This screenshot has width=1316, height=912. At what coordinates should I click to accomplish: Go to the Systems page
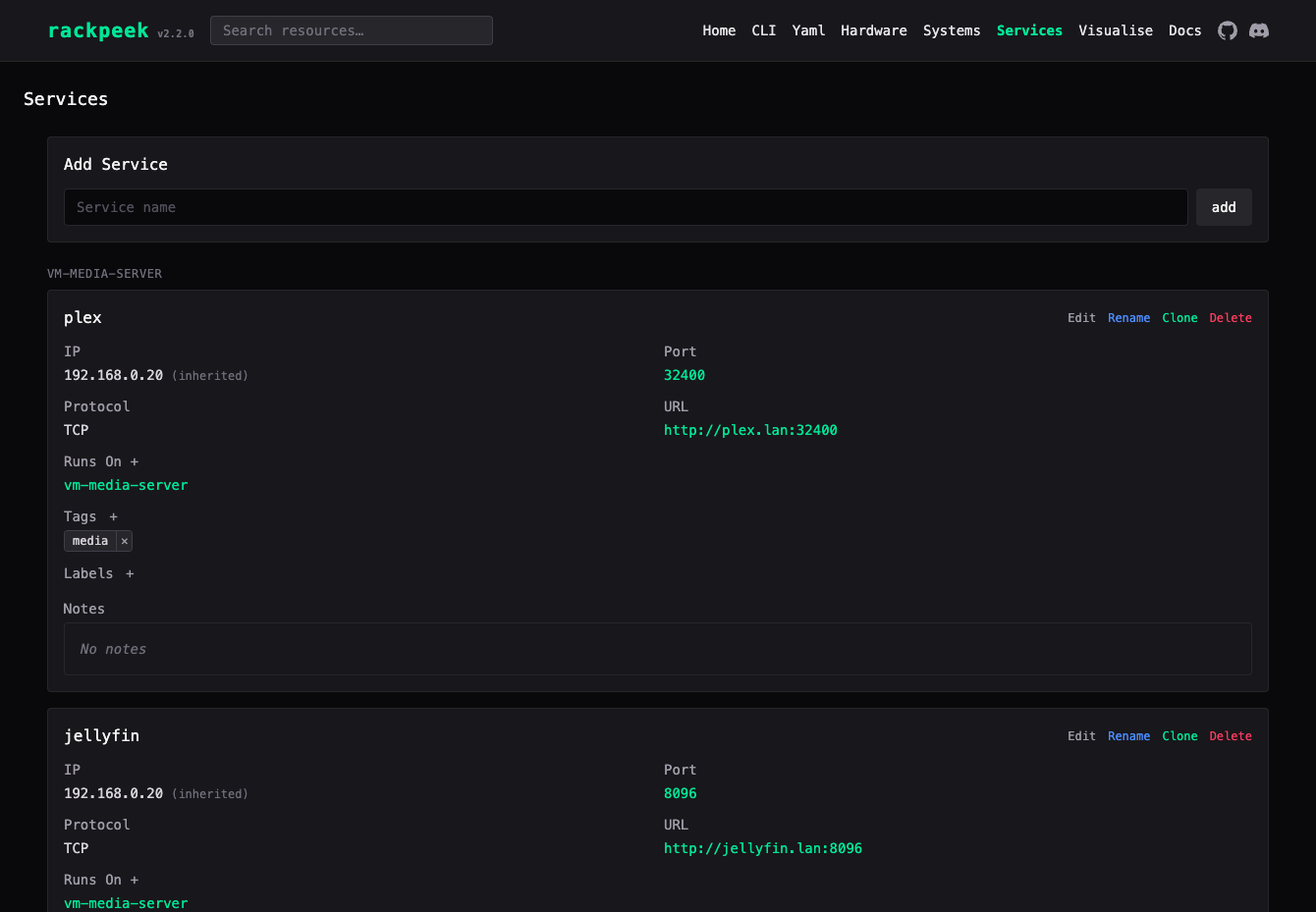point(952,30)
